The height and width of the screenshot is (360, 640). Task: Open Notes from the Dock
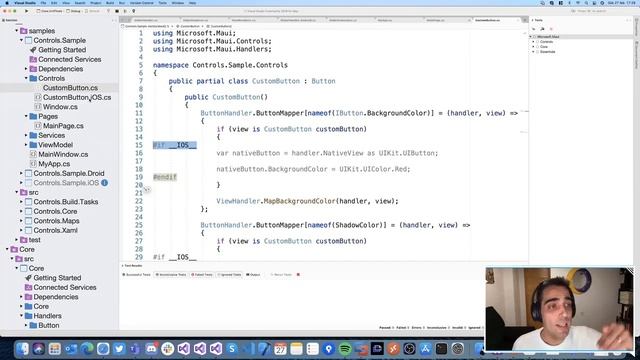tap(296, 349)
